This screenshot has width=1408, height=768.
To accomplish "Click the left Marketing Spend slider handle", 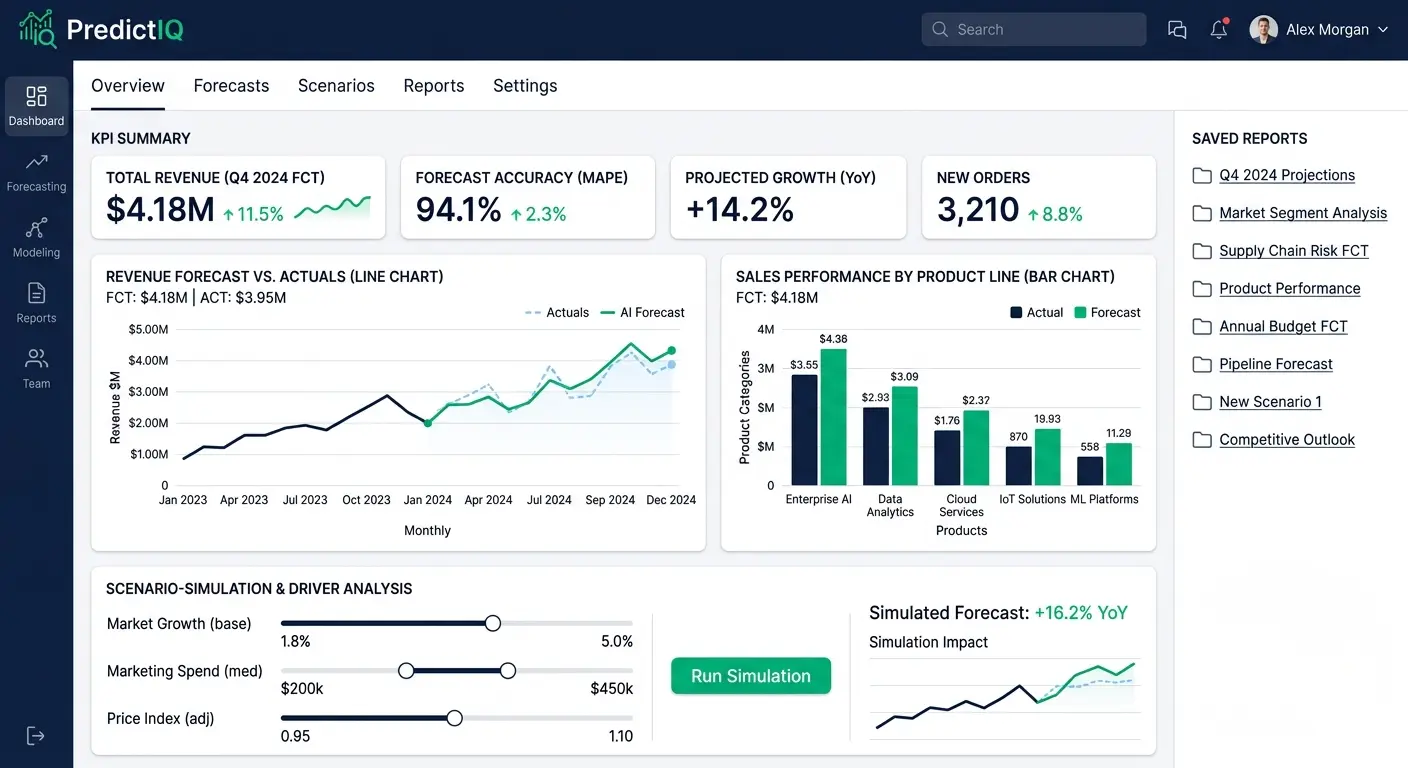I will point(406,671).
